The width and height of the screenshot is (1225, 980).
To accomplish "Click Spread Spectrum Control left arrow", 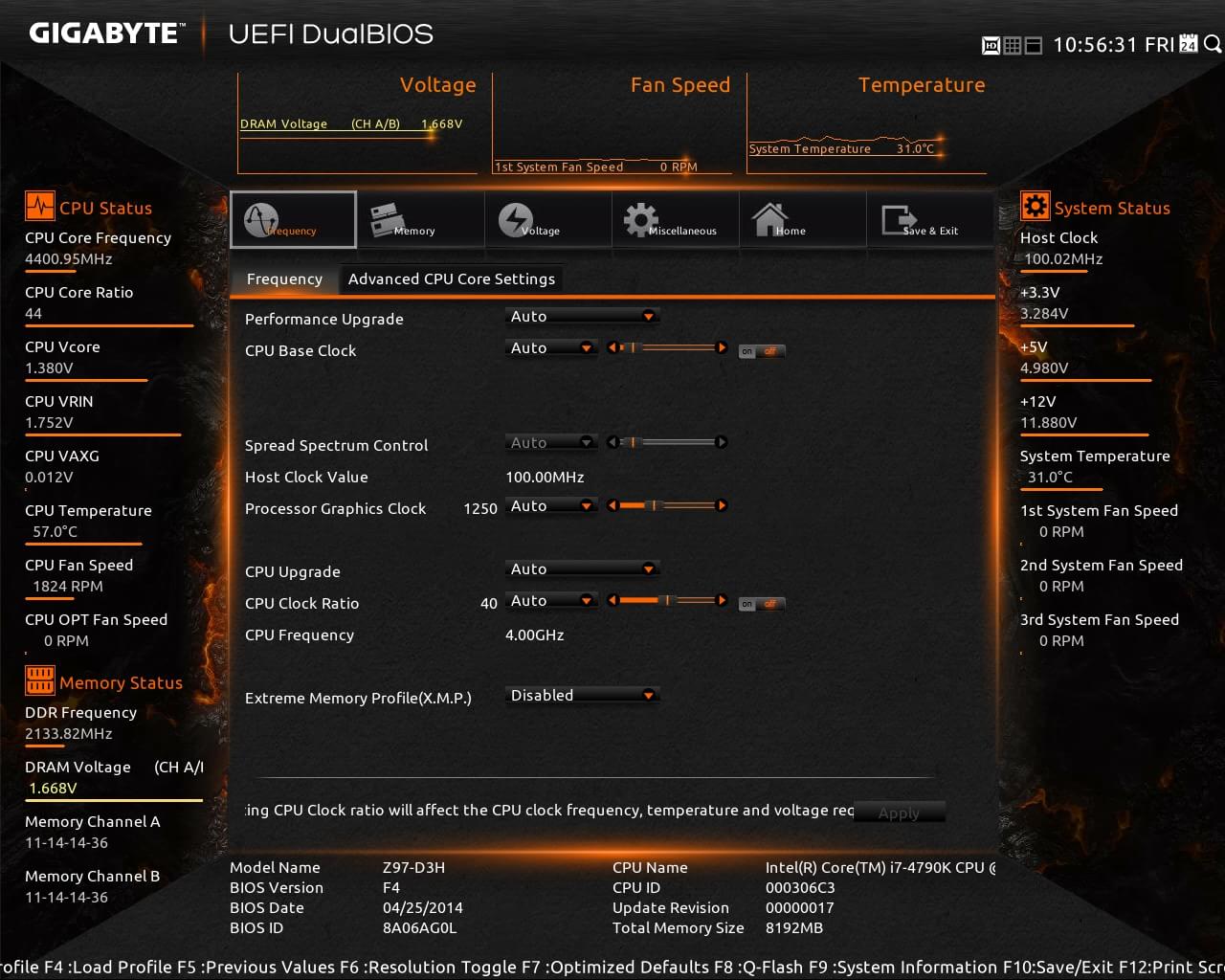I will pyautogui.click(x=612, y=442).
